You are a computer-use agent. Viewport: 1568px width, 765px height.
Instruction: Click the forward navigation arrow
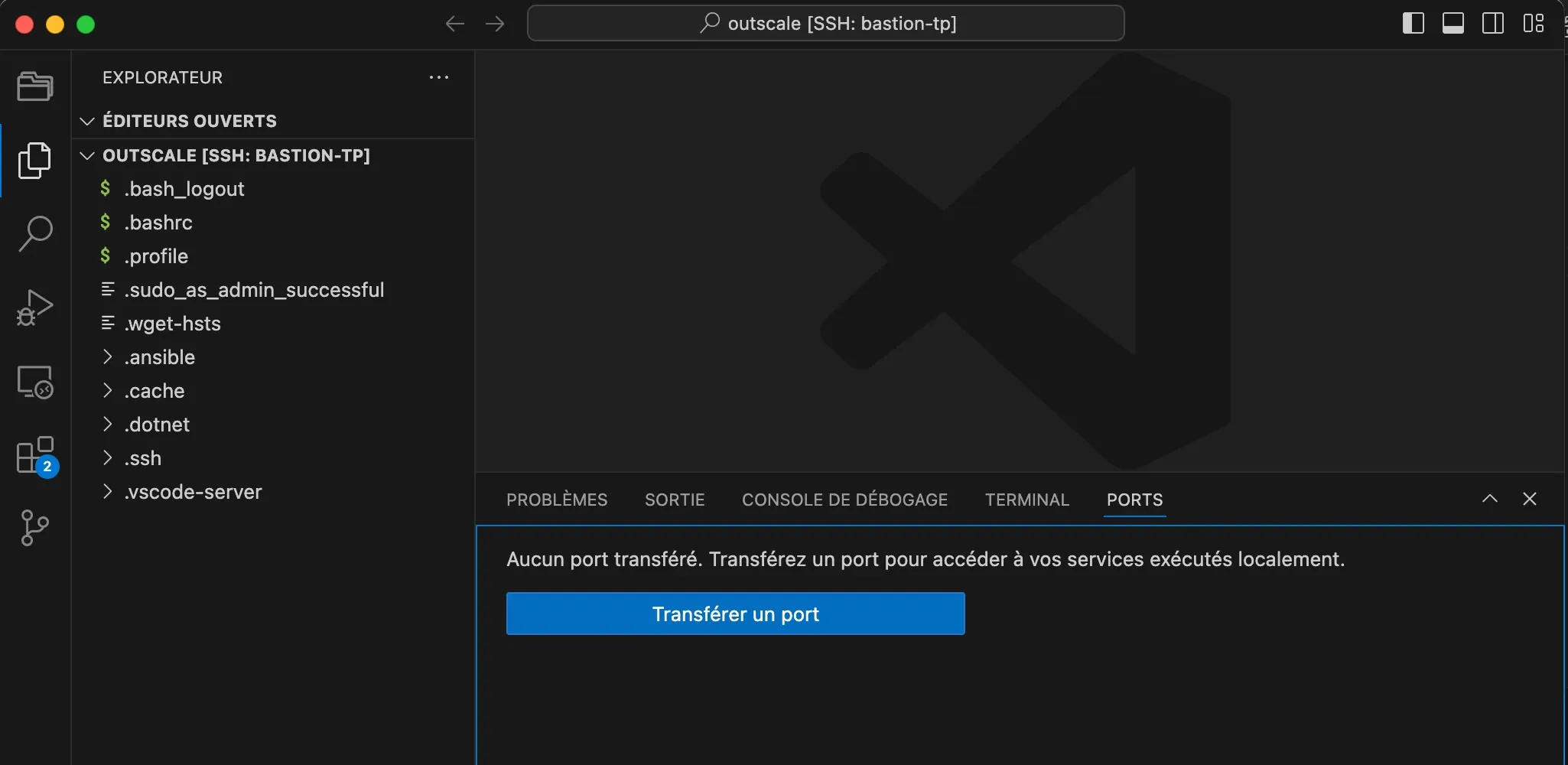495,24
